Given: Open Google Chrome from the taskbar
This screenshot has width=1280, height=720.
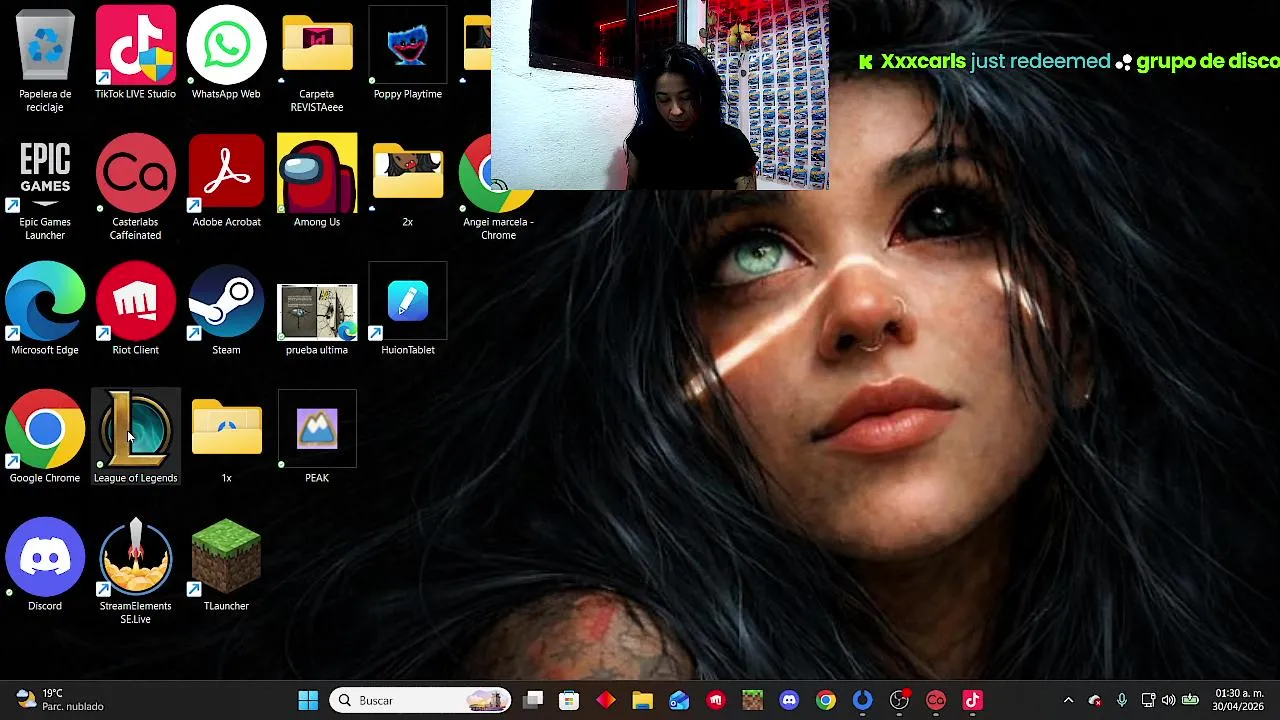Looking at the screenshot, I should (x=826, y=700).
